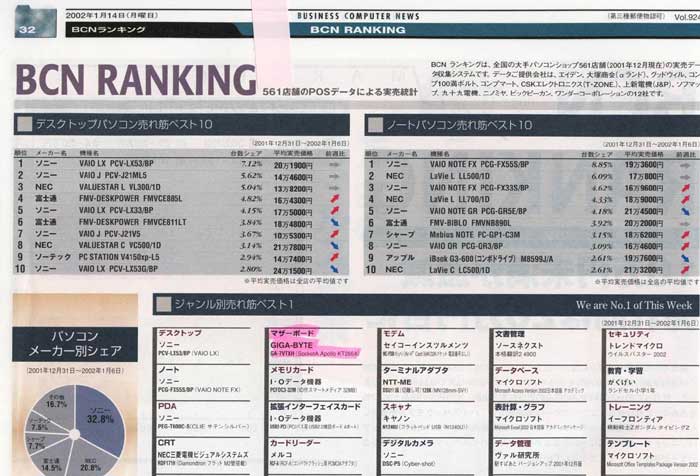Click the trend arrow for LaVie C LC500/1D
The width and height of the screenshot is (700, 476).
pos(683,270)
